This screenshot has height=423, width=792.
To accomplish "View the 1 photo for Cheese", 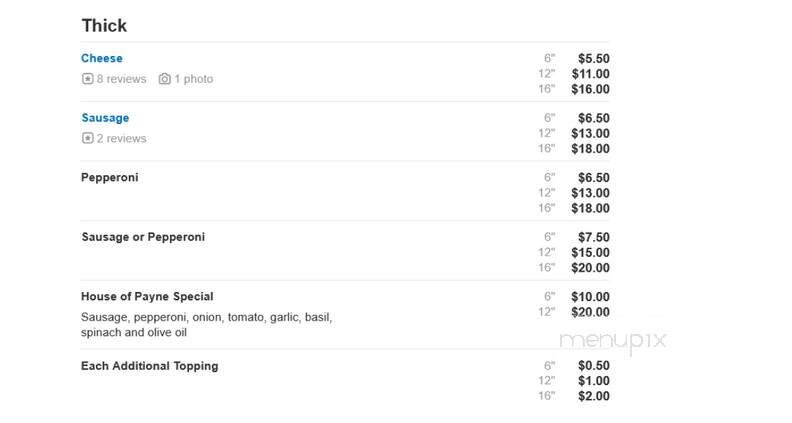I will 193,79.
